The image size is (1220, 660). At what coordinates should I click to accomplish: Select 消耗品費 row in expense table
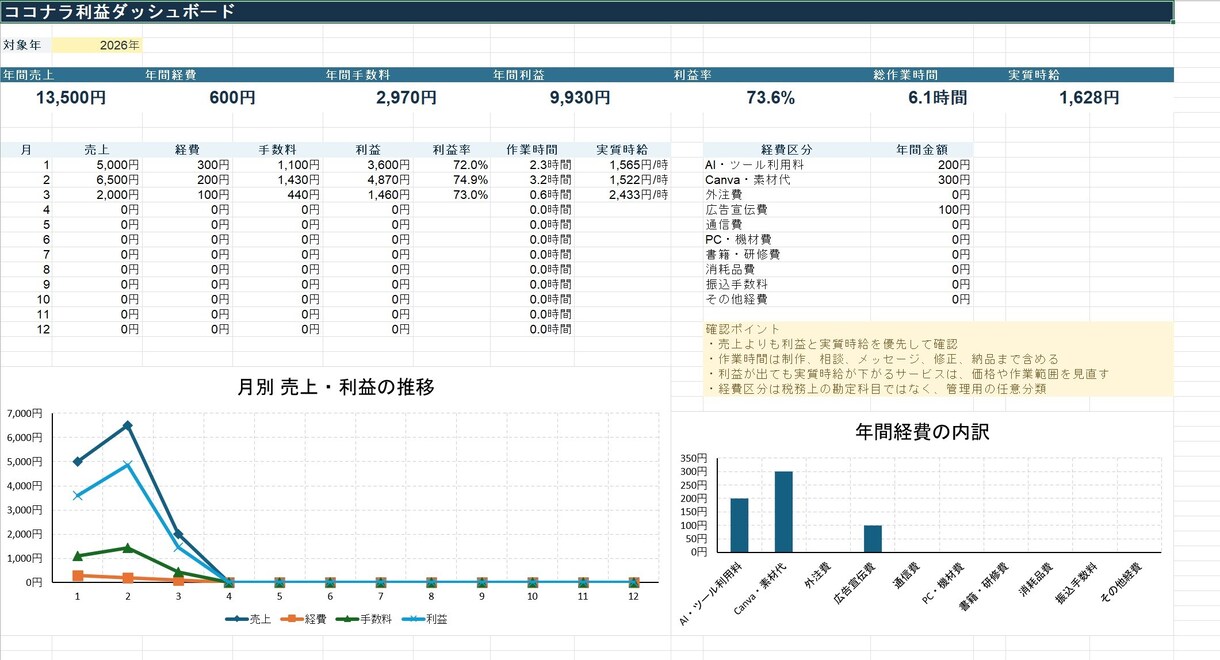(x=838, y=270)
